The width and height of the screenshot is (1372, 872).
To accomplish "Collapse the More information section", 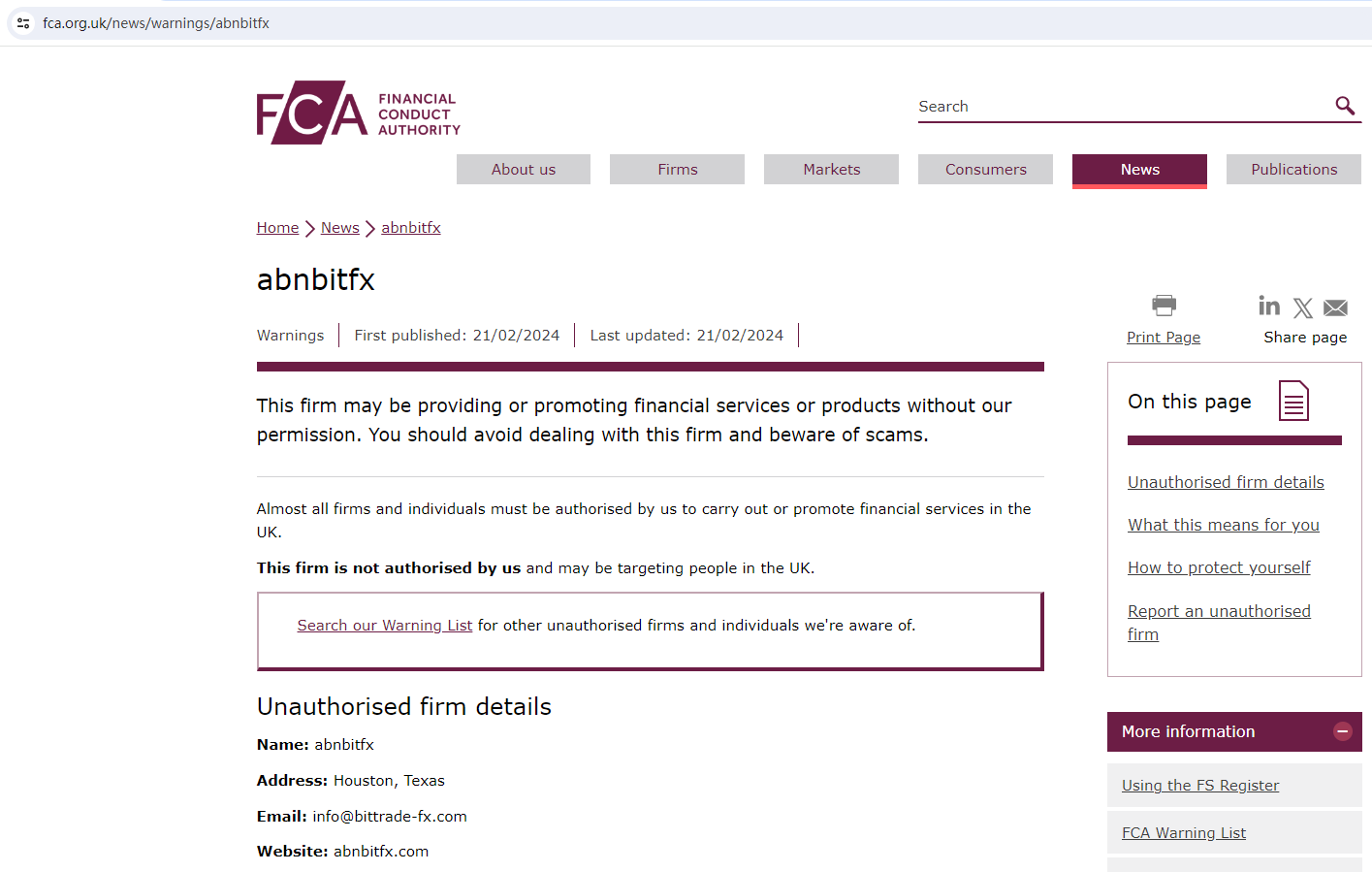I will [1342, 731].
